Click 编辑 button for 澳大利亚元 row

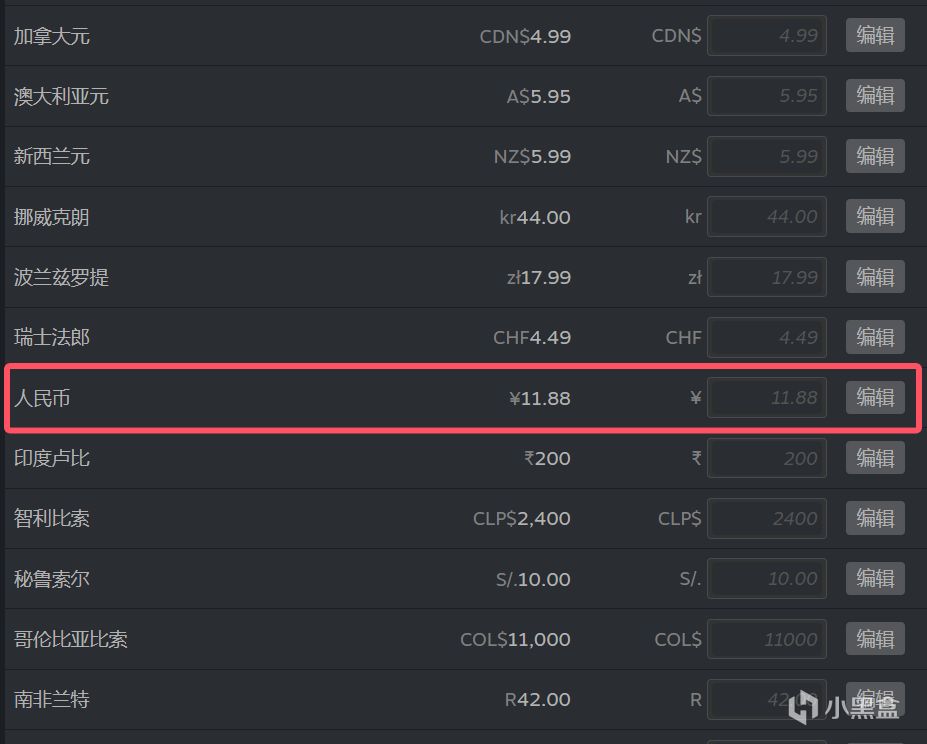(x=875, y=96)
